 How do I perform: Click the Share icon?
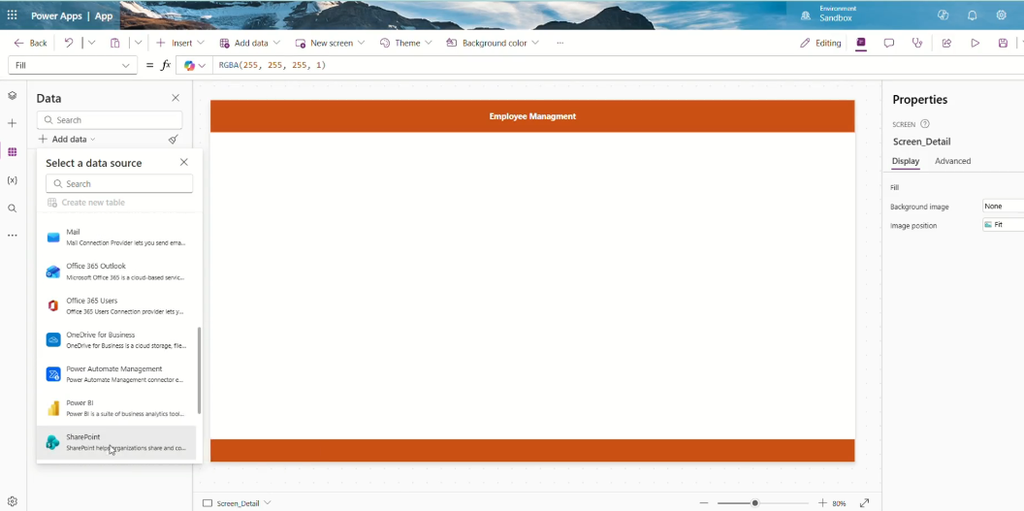point(946,43)
